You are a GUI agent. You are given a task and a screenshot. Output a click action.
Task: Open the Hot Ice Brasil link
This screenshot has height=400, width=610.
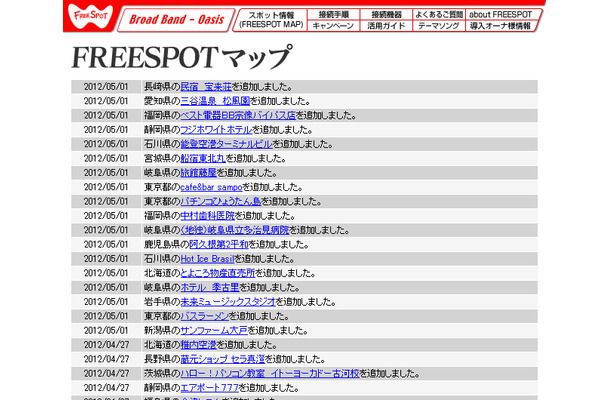click(x=207, y=259)
